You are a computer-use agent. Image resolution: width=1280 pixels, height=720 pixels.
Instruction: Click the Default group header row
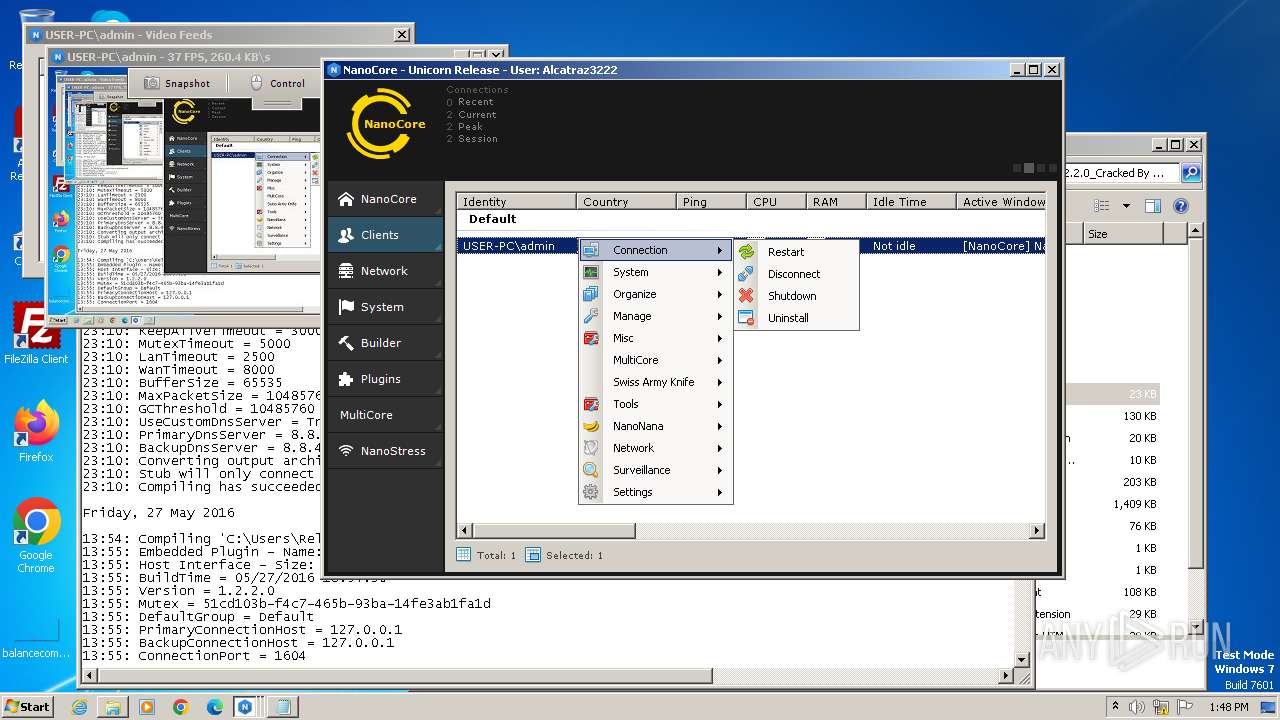click(x=751, y=219)
